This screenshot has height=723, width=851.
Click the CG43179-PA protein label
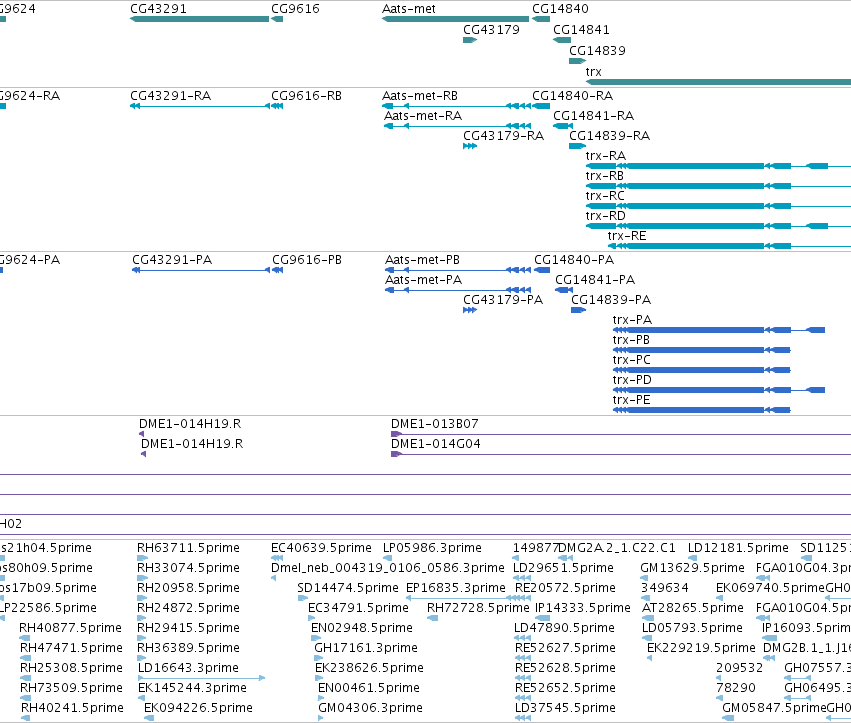pos(503,300)
